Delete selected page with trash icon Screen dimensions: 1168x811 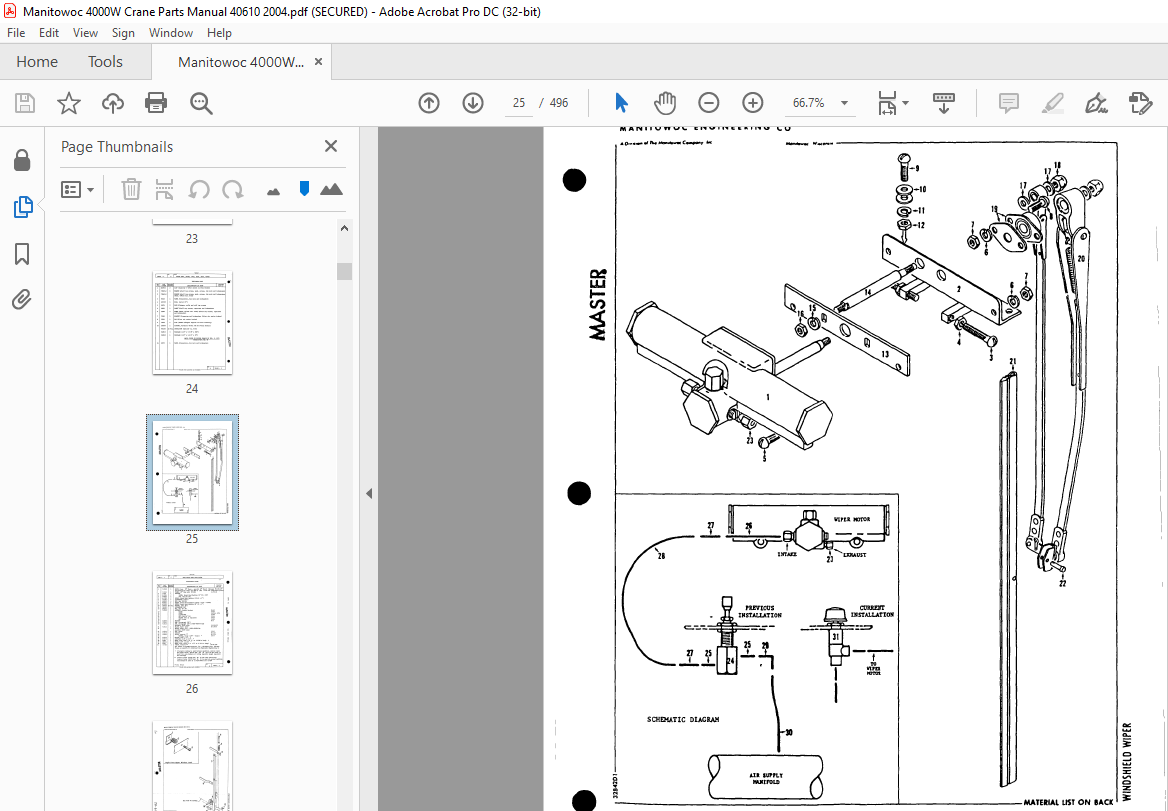[131, 189]
